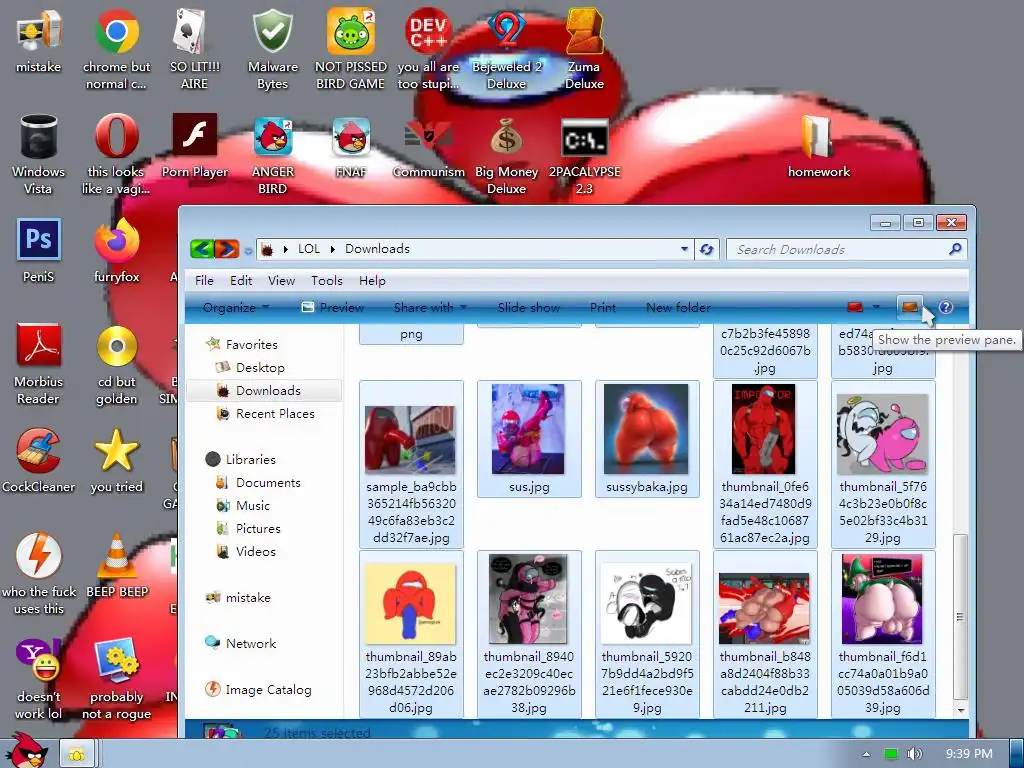This screenshot has width=1024, height=768.
Task: Click the Preview toolbar button
Action: 332,308
